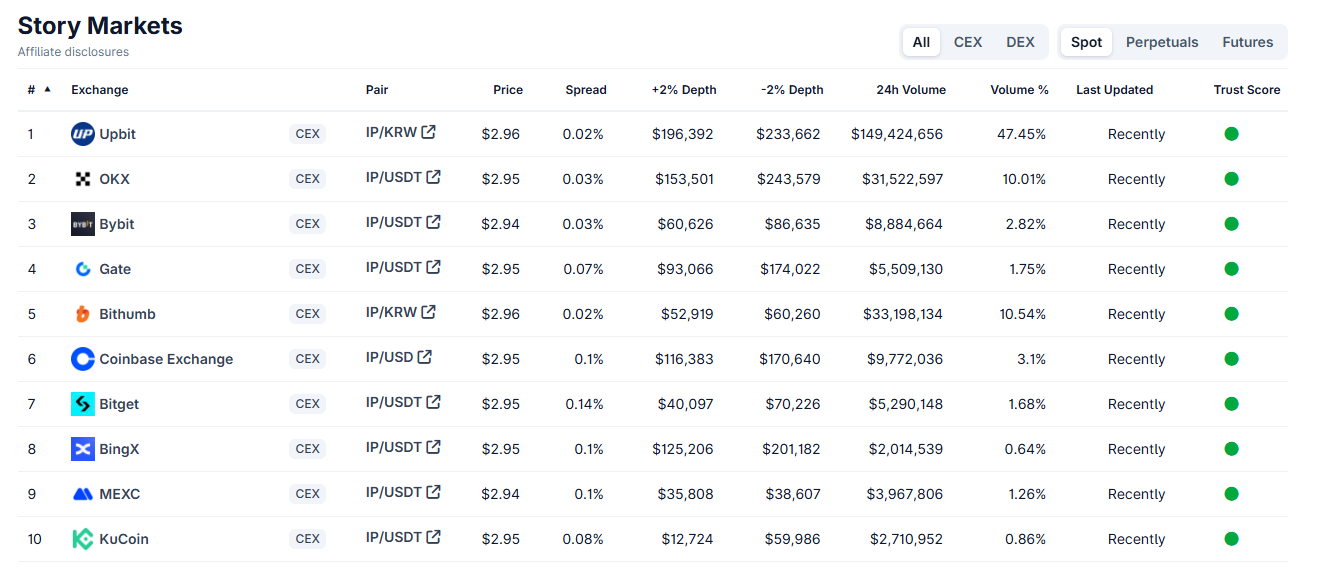Click the OKX exchange logo icon
1317x574 pixels.
click(x=83, y=179)
